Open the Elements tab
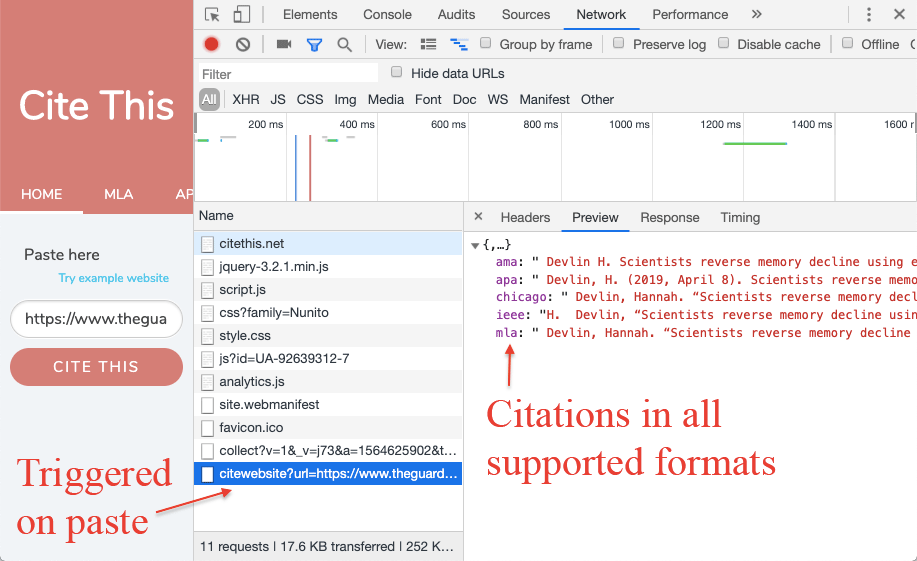 pyautogui.click(x=310, y=15)
